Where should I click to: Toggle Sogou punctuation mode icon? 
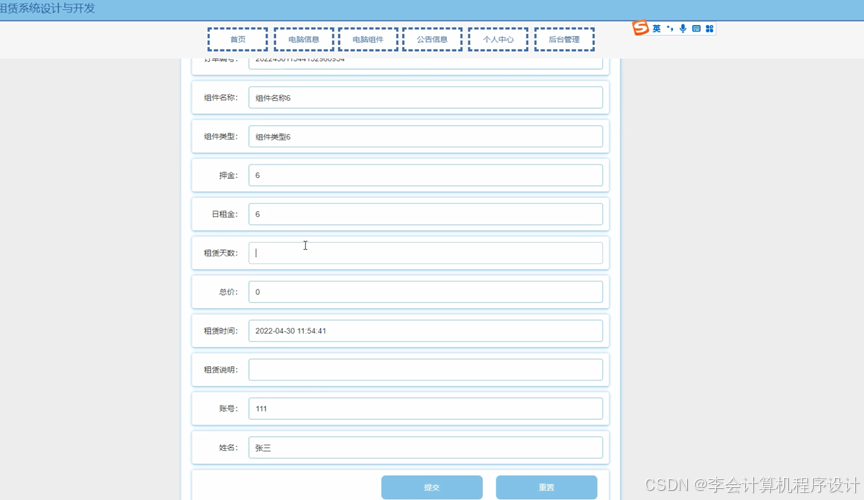click(669, 29)
